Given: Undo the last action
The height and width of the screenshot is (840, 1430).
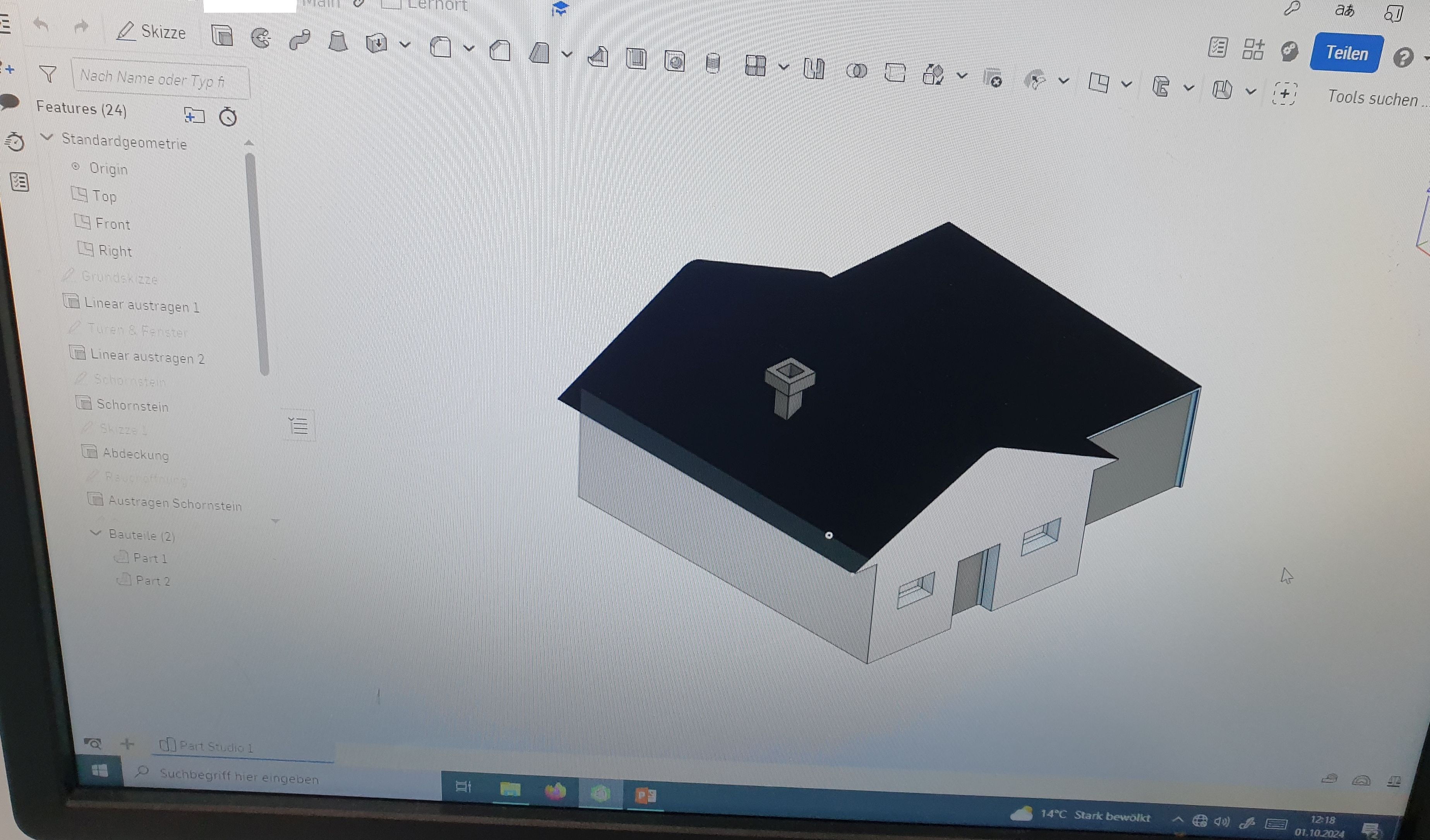Looking at the screenshot, I should [x=41, y=25].
